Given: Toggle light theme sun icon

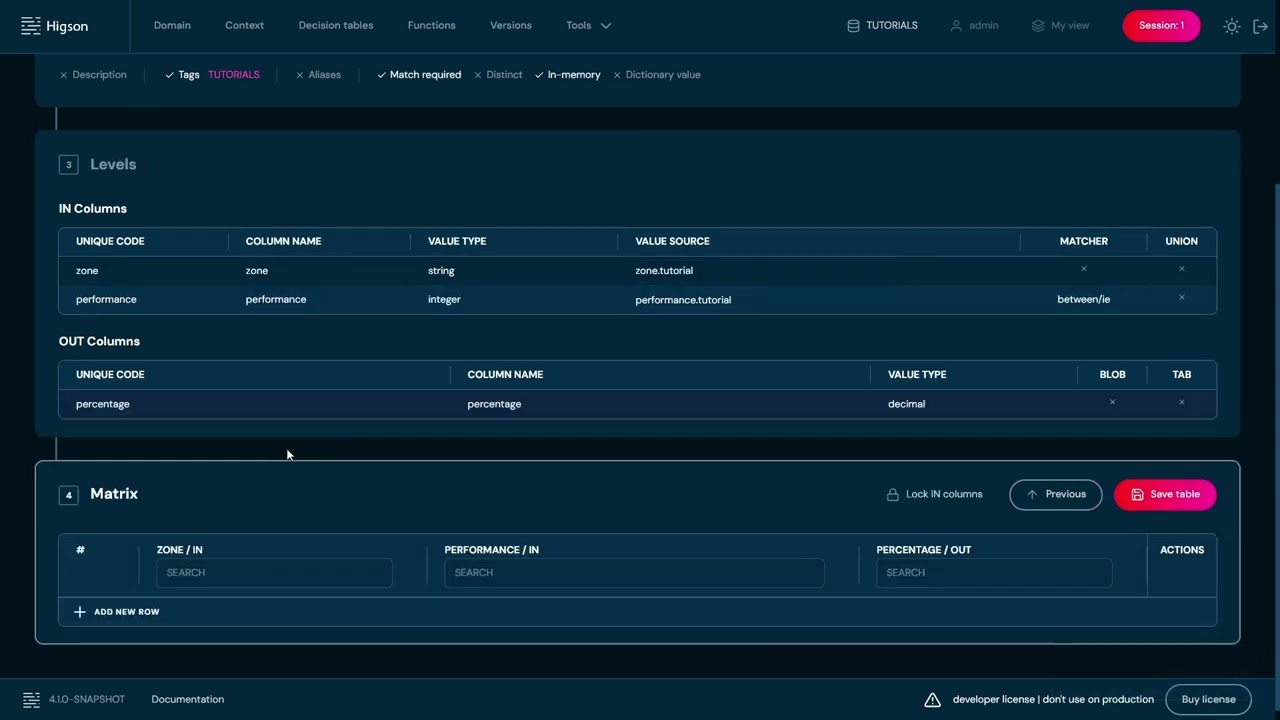Looking at the screenshot, I should (x=1232, y=26).
